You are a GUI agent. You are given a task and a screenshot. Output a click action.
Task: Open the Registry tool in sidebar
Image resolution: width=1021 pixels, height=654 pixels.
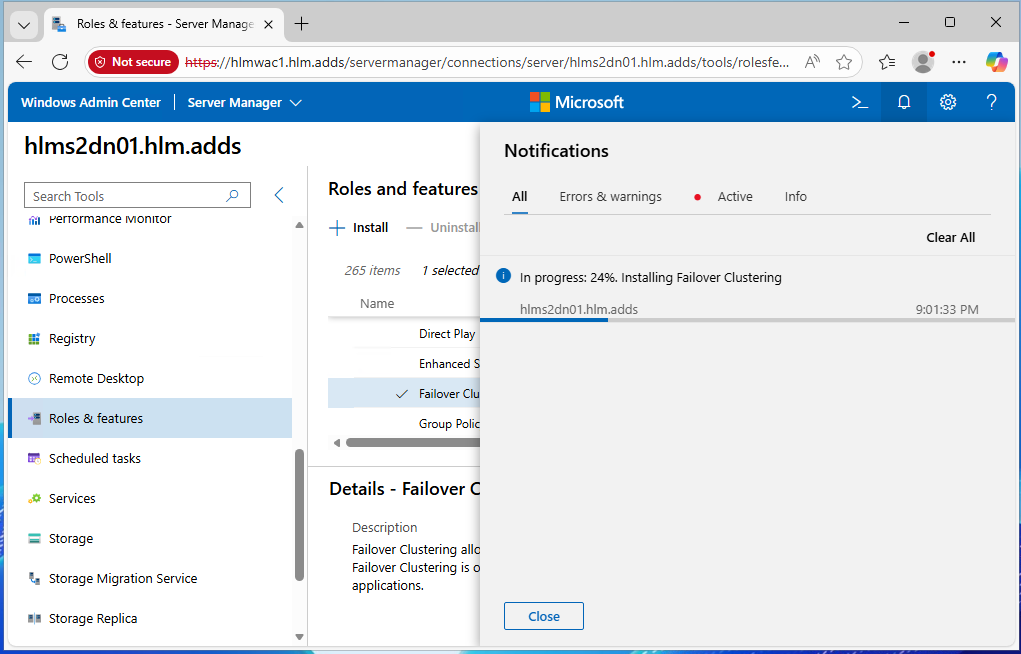[72, 338]
